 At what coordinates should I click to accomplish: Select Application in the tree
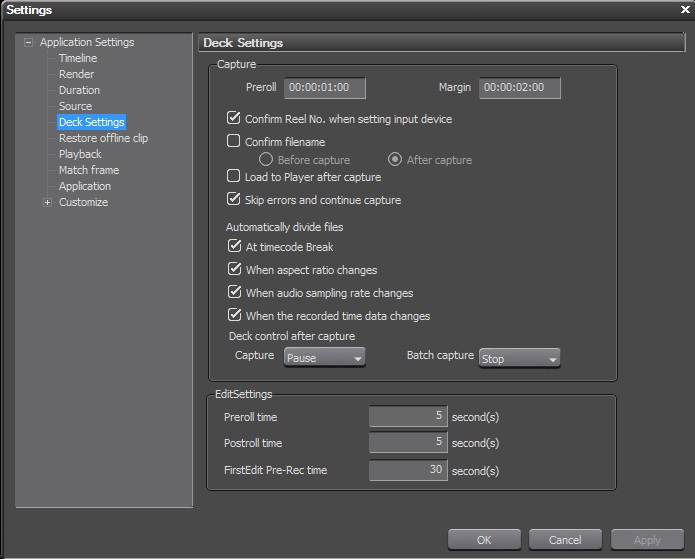pyautogui.click(x=85, y=186)
